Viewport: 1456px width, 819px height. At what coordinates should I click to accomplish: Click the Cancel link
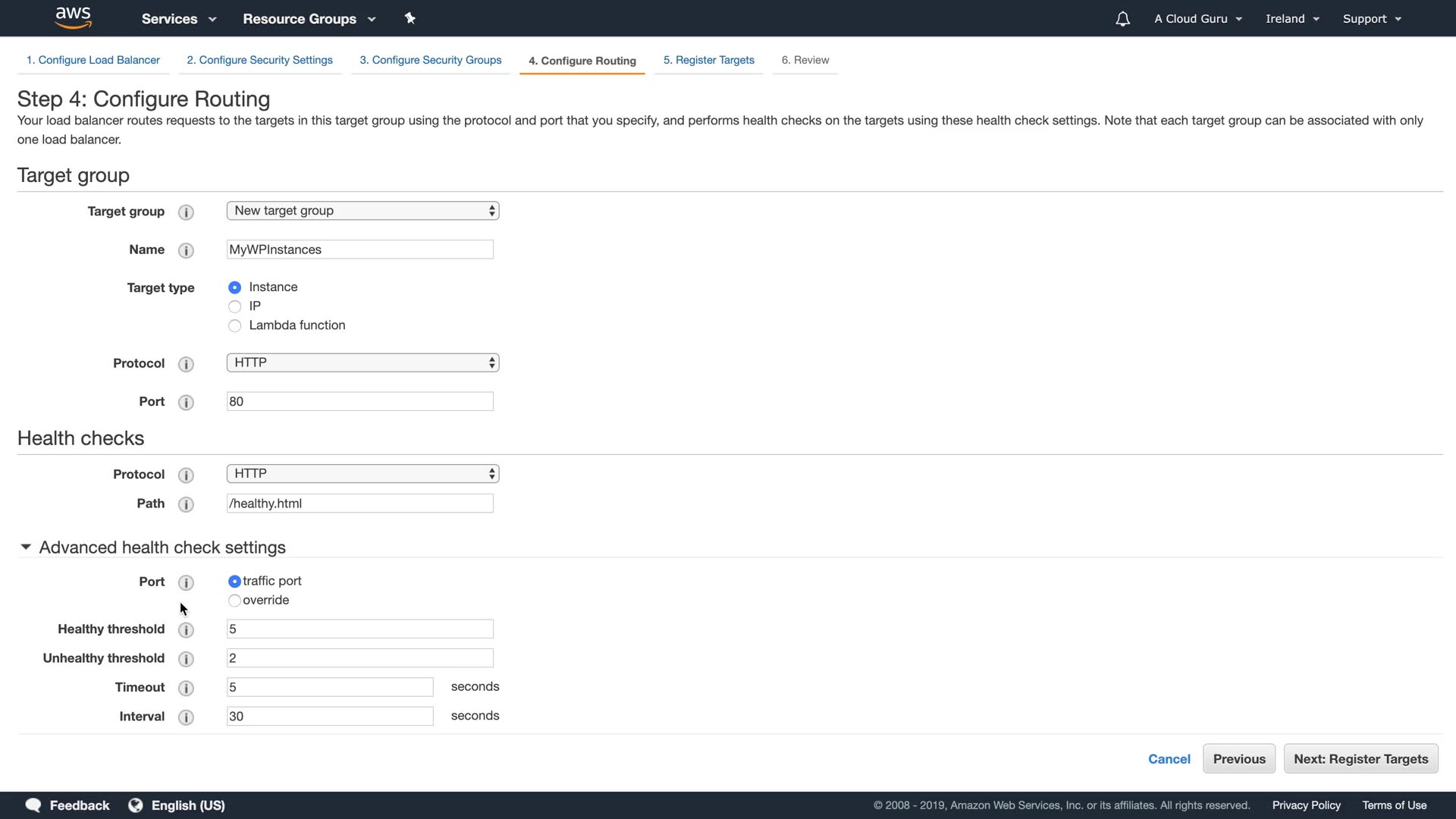[x=1169, y=759]
